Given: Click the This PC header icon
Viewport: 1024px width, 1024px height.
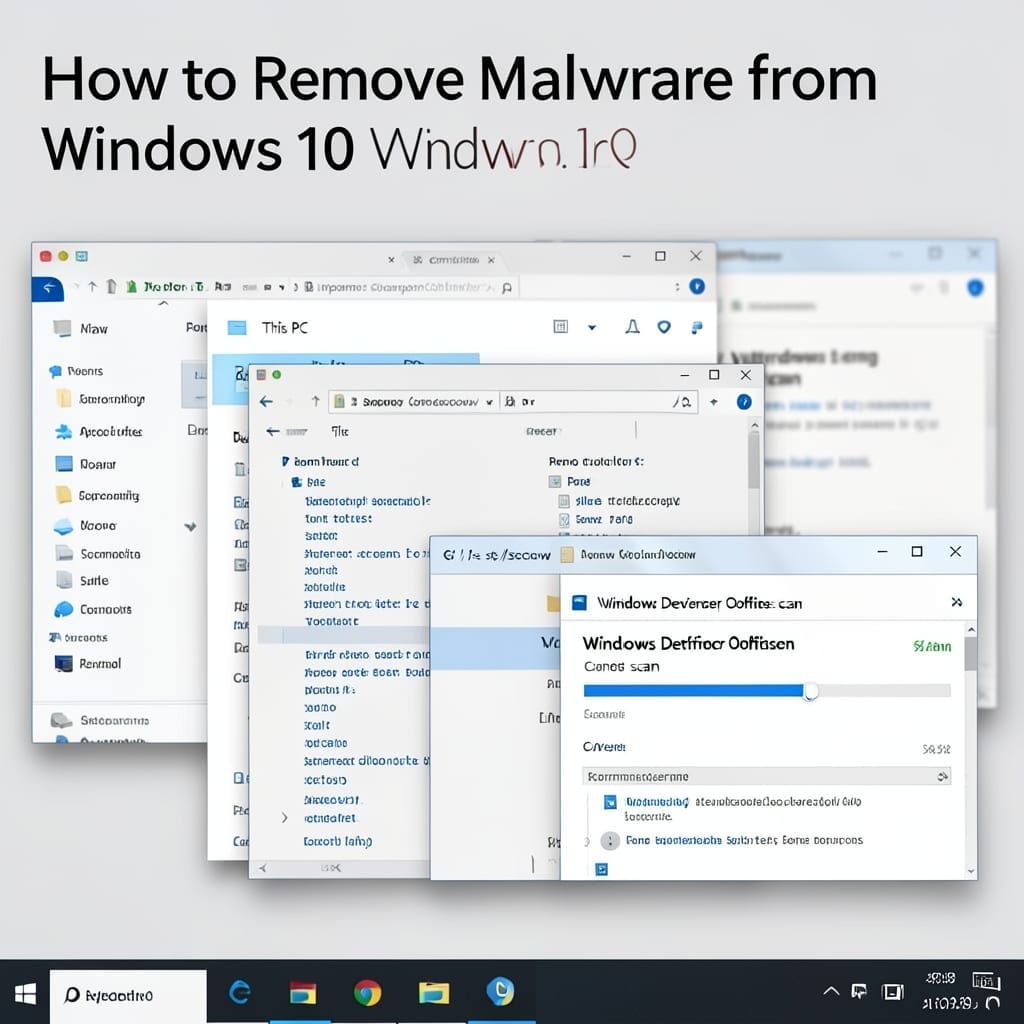Looking at the screenshot, I should (237, 328).
